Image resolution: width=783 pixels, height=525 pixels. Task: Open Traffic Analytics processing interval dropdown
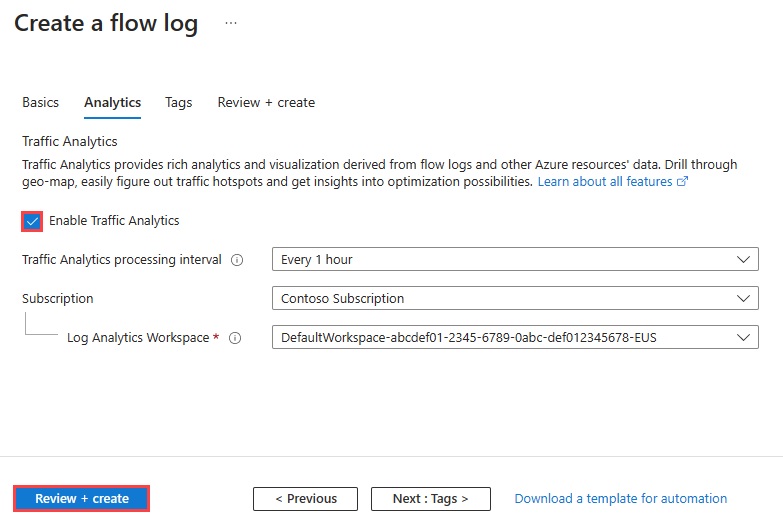(515, 260)
